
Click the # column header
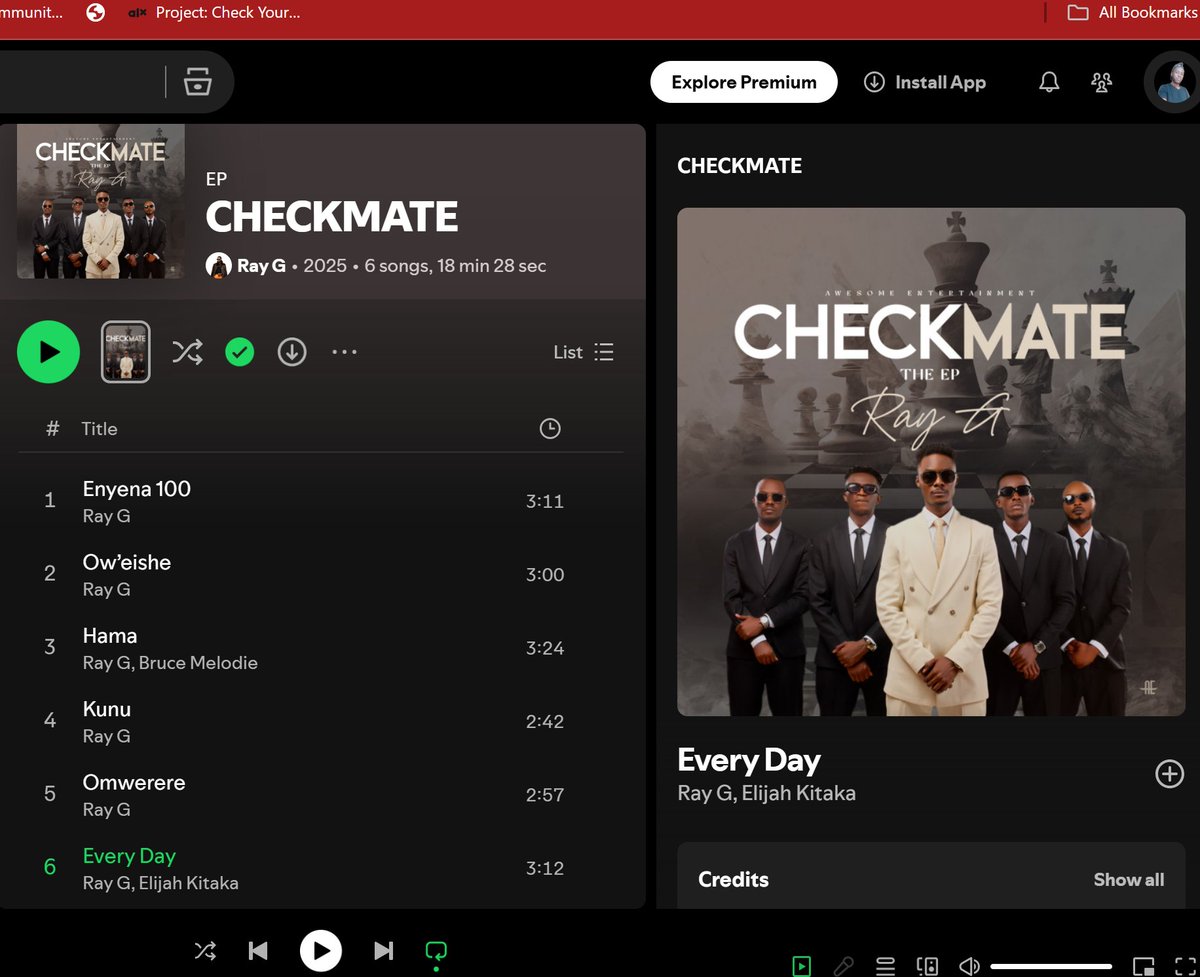click(52, 429)
